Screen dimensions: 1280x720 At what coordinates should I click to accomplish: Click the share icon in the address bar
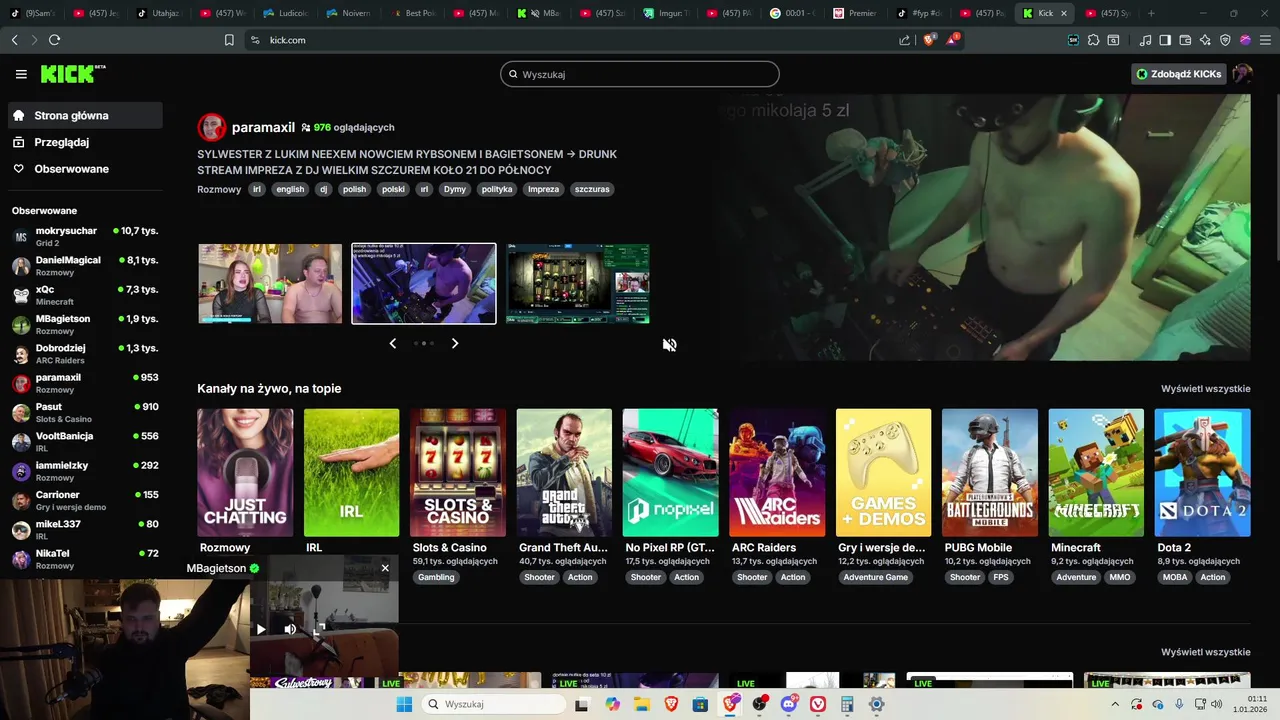pos(905,40)
